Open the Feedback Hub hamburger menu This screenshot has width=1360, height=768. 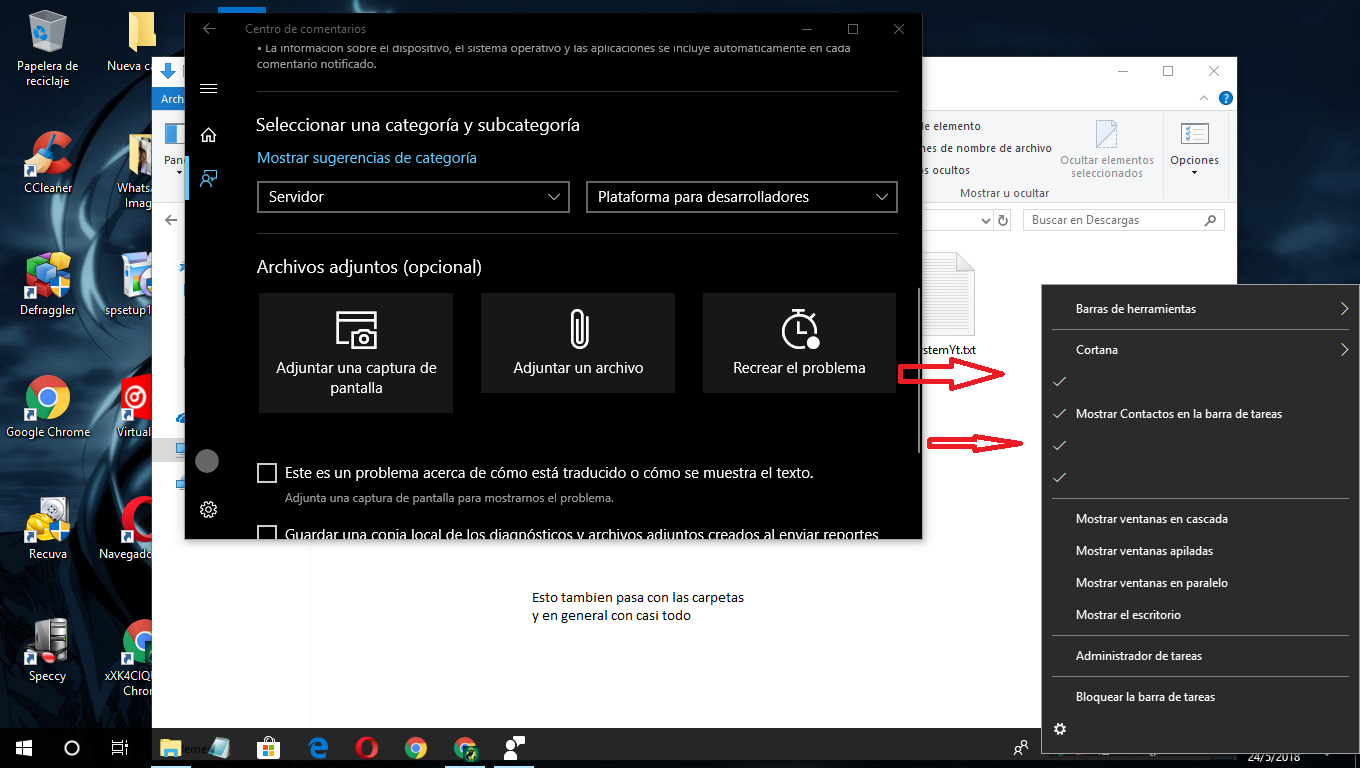coord(208,88)
